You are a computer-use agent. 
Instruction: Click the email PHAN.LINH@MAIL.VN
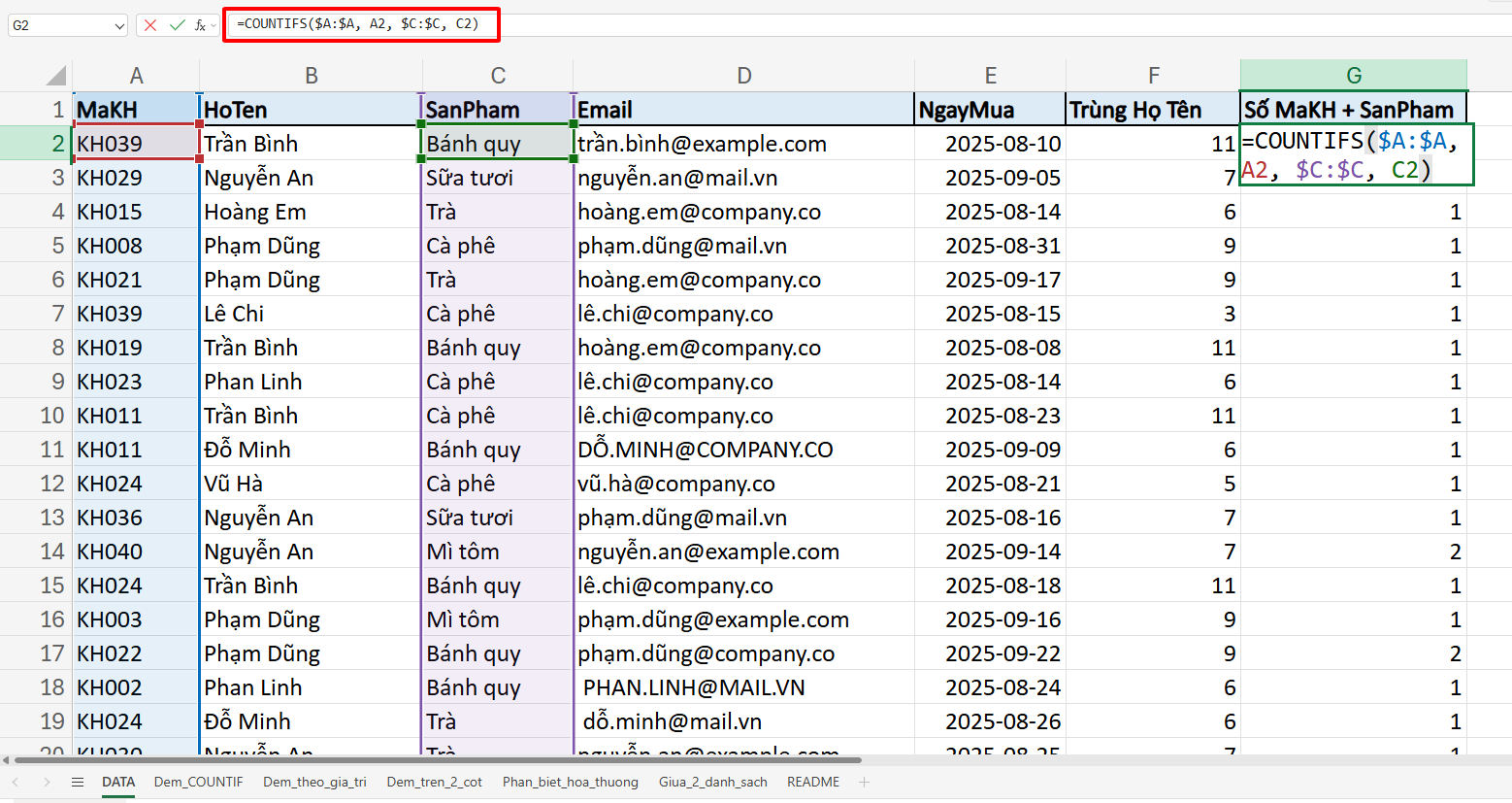pos(743,687)
